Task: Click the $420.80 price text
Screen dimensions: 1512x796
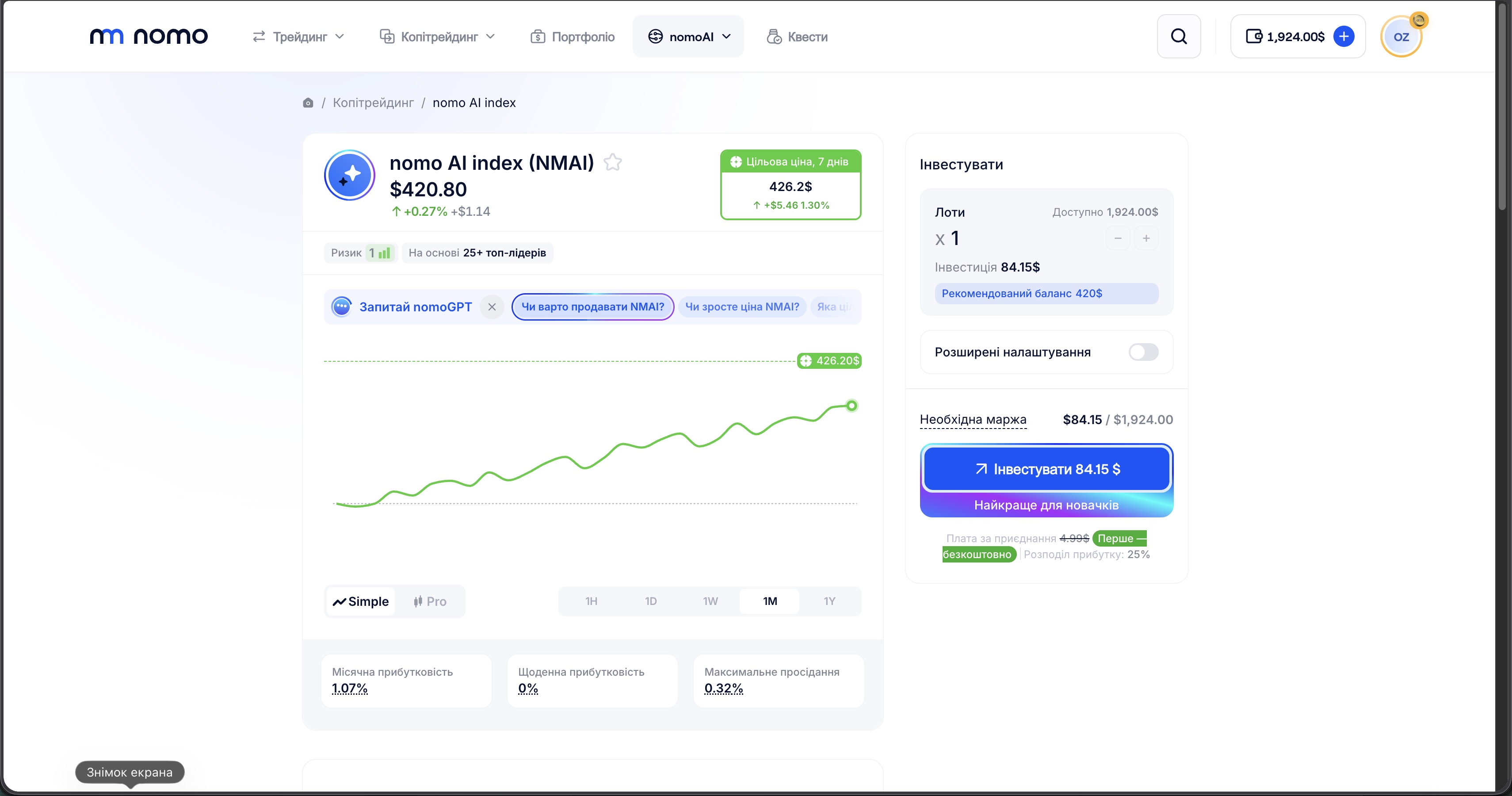Action: [x=428, y=190]
